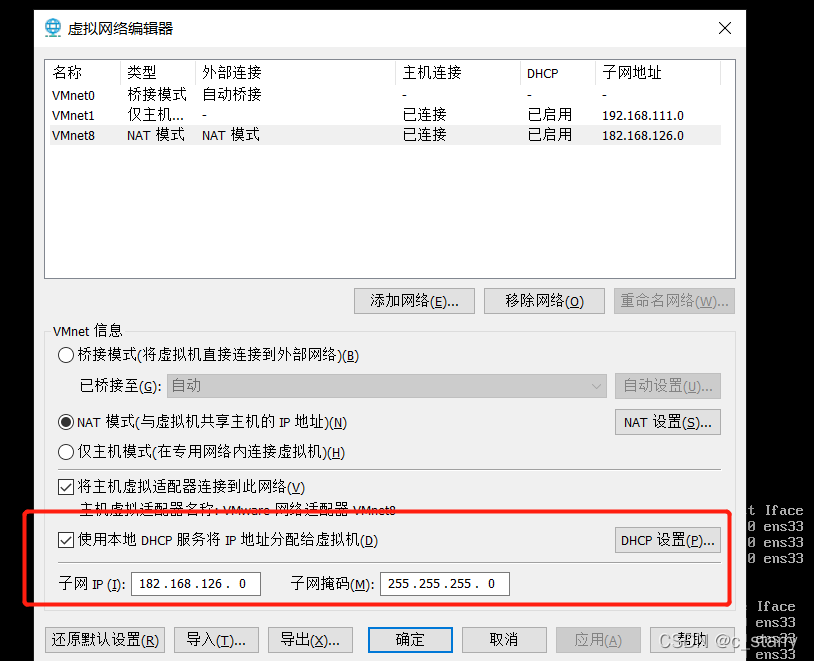This screenshot has width=814, height=661.
Task: Click 自动设置(U)... button
Action: point(668,386)
